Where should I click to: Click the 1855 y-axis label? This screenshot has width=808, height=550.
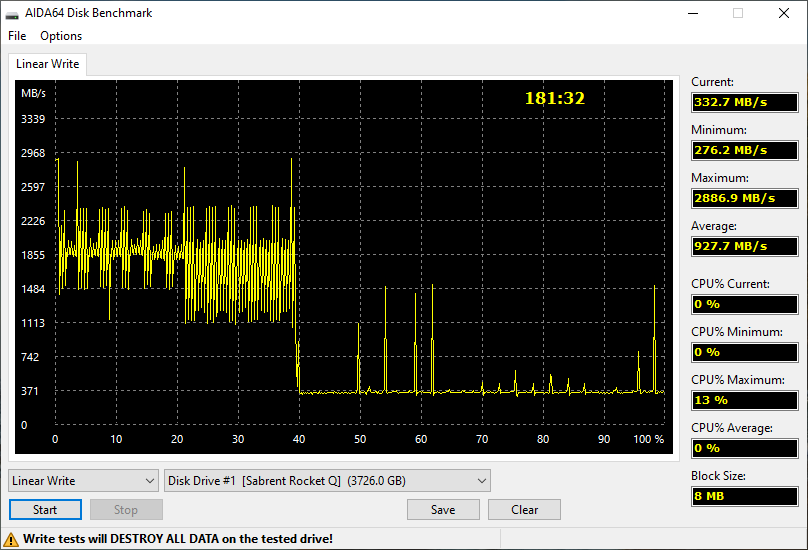coord(33,255)
